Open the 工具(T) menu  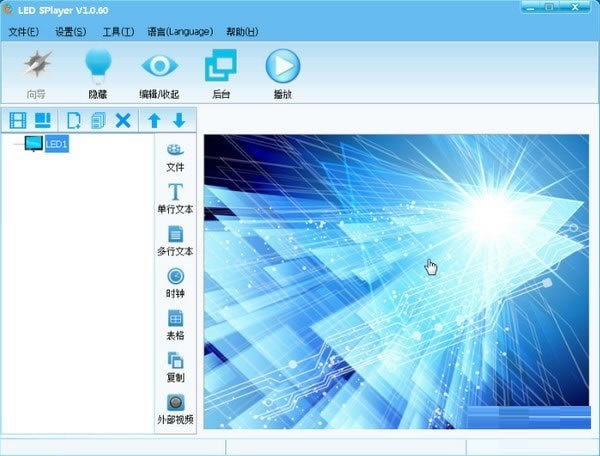tap(118, 32)
